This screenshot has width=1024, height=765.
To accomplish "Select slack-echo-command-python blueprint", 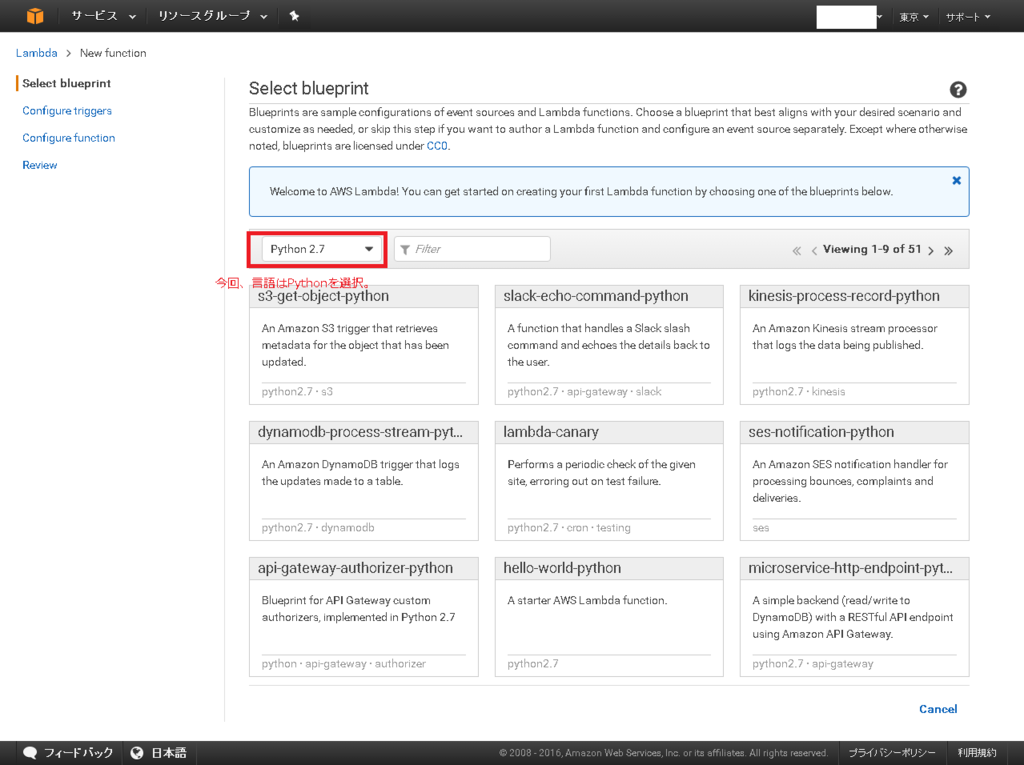I will point(609,344).
